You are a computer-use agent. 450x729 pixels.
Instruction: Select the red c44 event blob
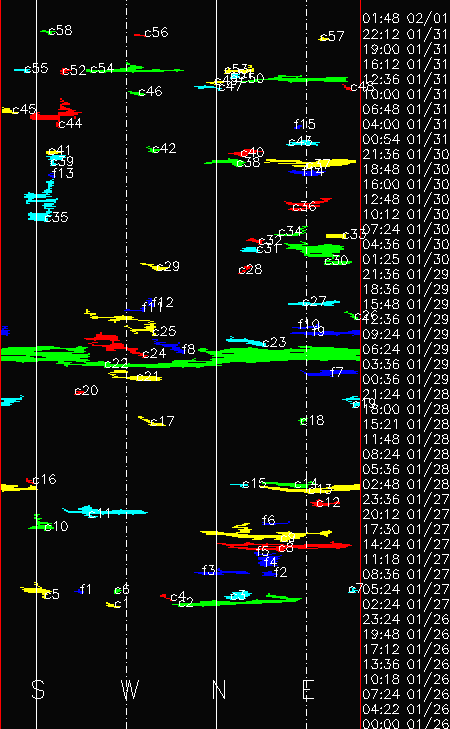57,112
